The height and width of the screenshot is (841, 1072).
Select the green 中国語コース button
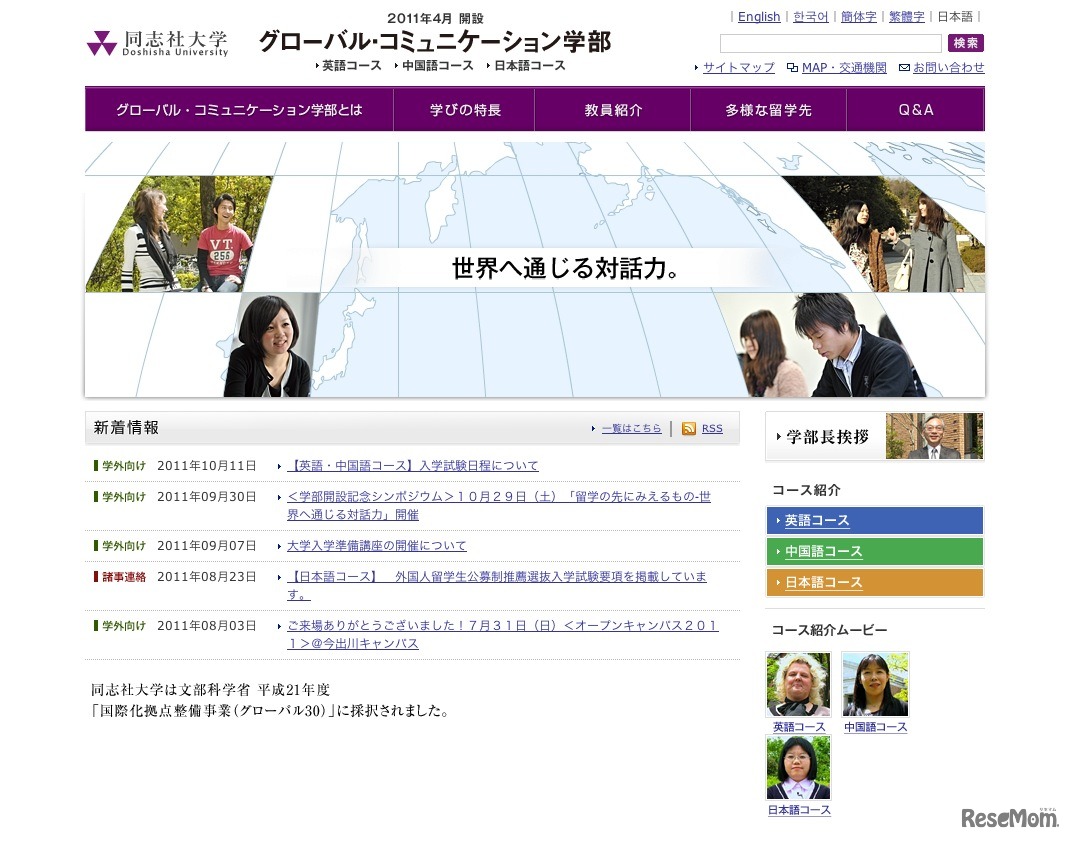[874, 552]
